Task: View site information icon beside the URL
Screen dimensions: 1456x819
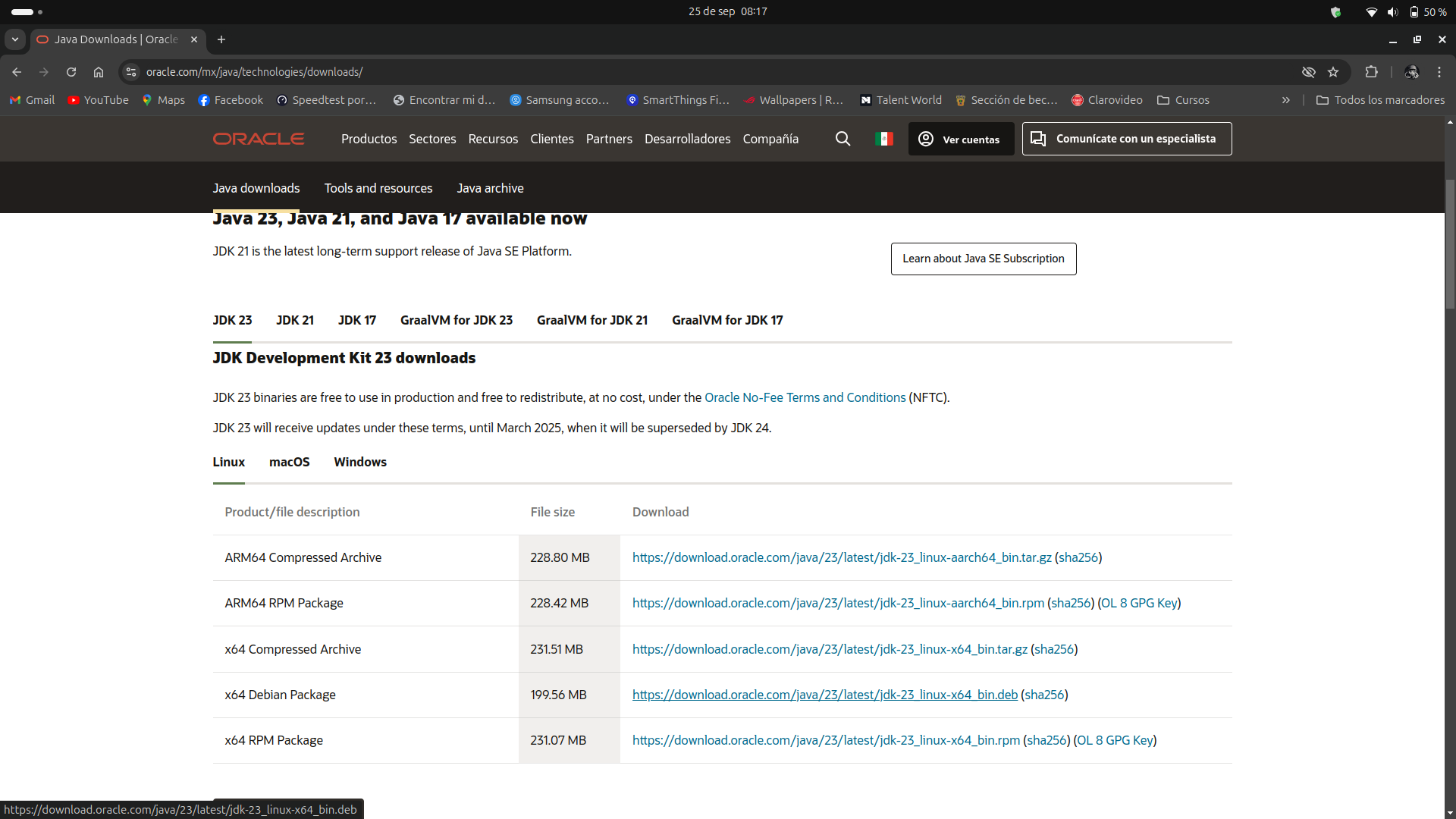Action: point(131,72)
